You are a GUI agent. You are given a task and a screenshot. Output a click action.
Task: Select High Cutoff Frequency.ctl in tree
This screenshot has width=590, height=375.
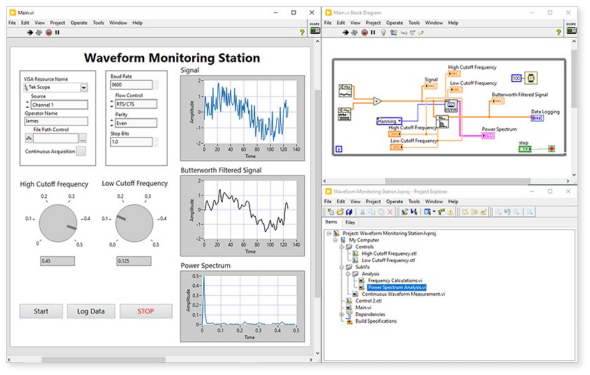(x=389, y=254)
